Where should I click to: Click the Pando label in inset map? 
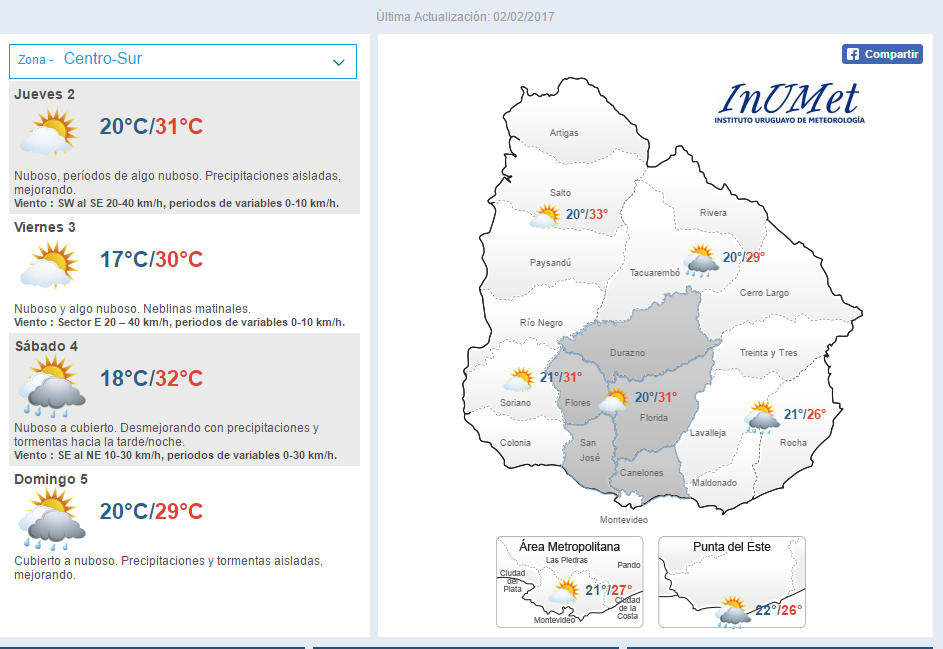629,565
